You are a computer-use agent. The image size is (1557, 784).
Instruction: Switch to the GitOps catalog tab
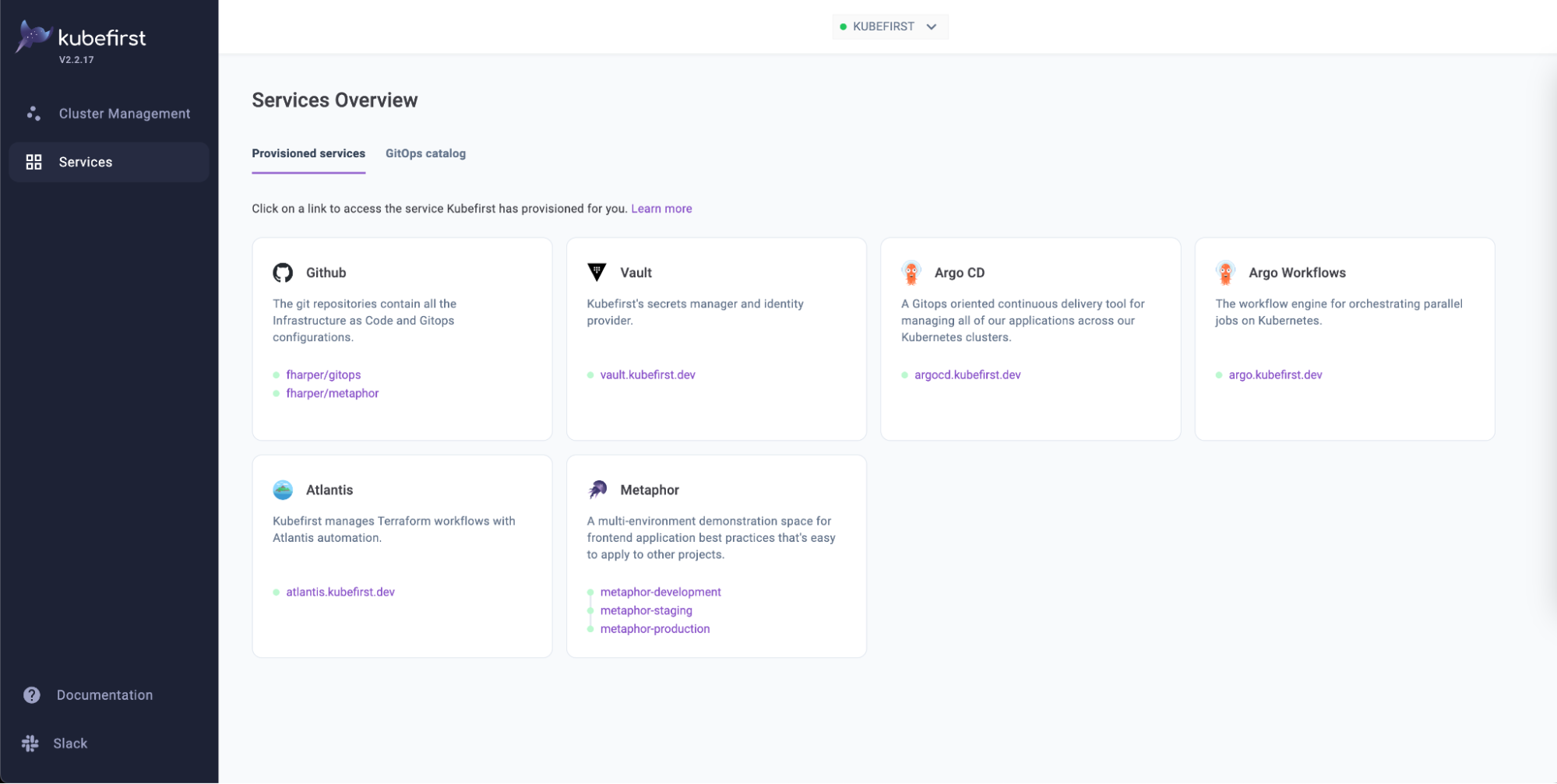425,153
